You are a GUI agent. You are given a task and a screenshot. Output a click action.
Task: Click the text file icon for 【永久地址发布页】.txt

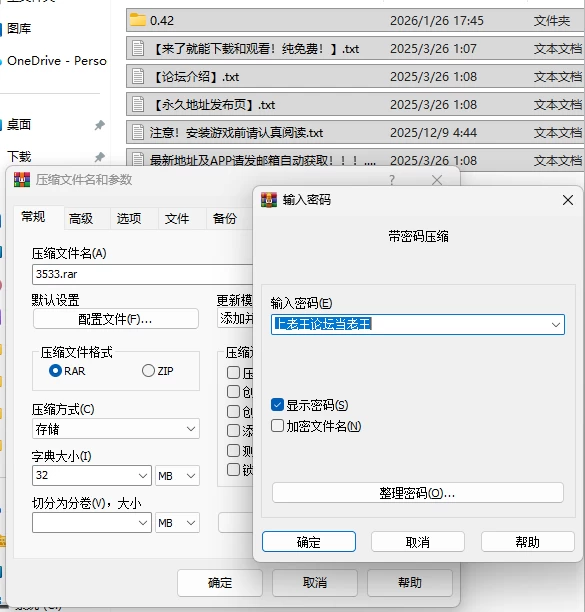pos(138,105)
